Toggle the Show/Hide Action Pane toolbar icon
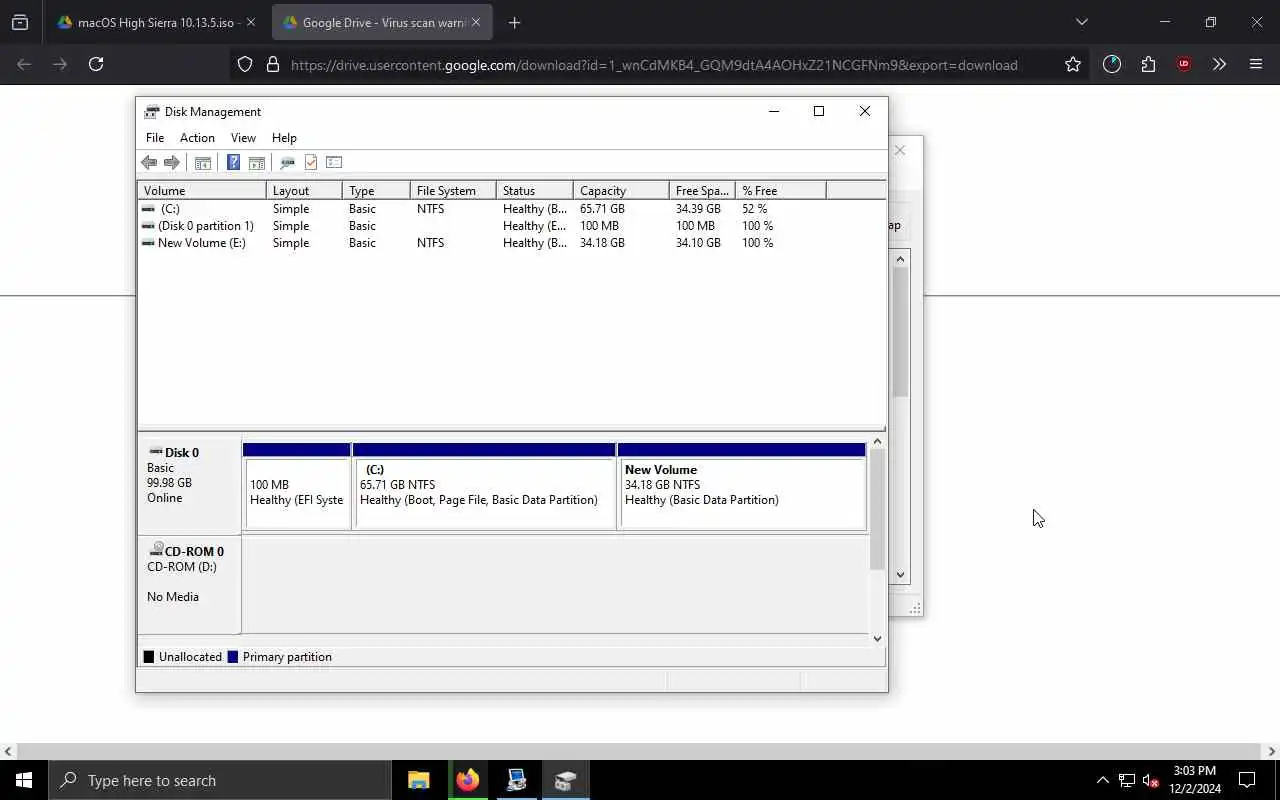1280x800 pixels. coord(257,162)
